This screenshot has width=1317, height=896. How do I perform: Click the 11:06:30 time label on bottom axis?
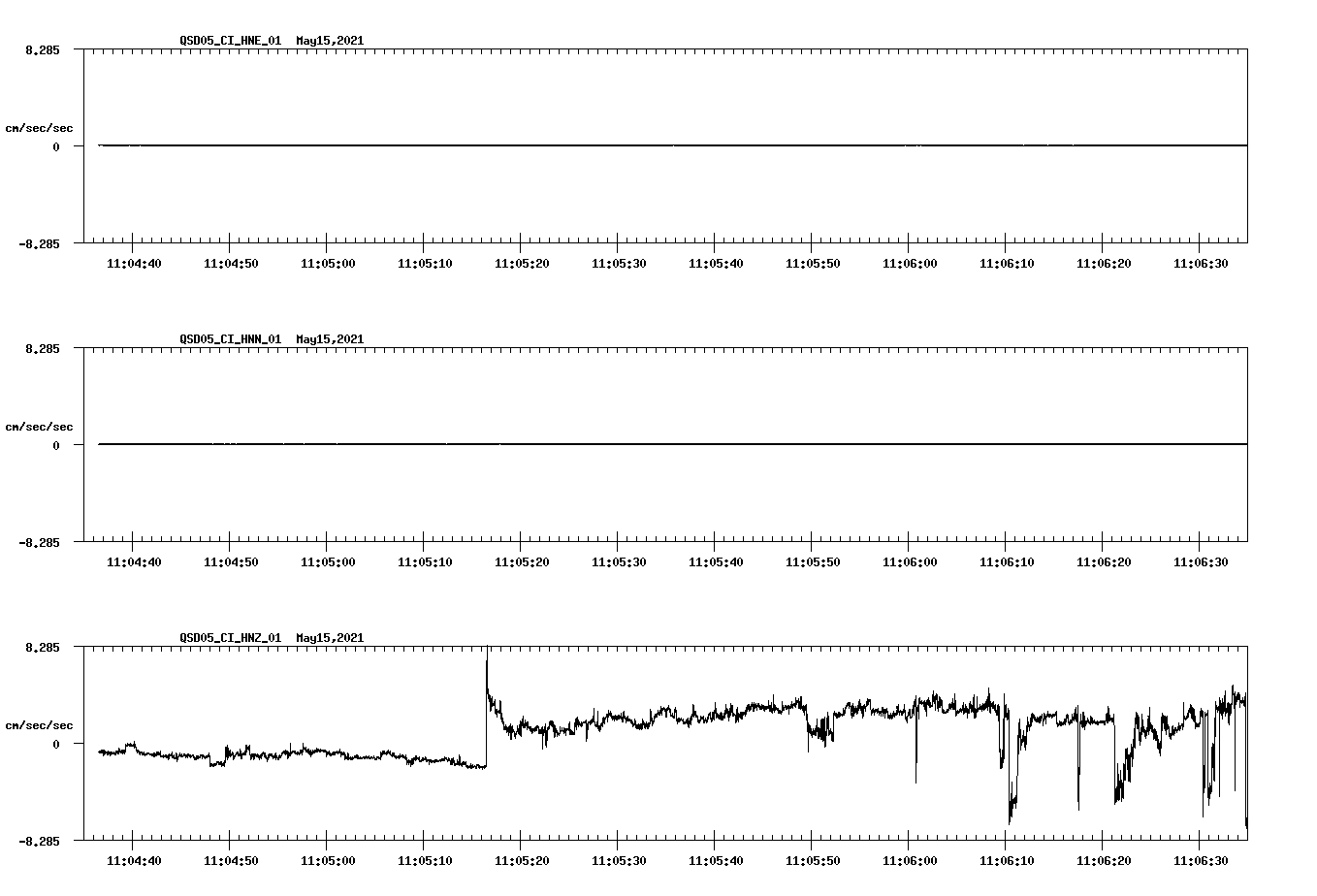(1203, 858)
